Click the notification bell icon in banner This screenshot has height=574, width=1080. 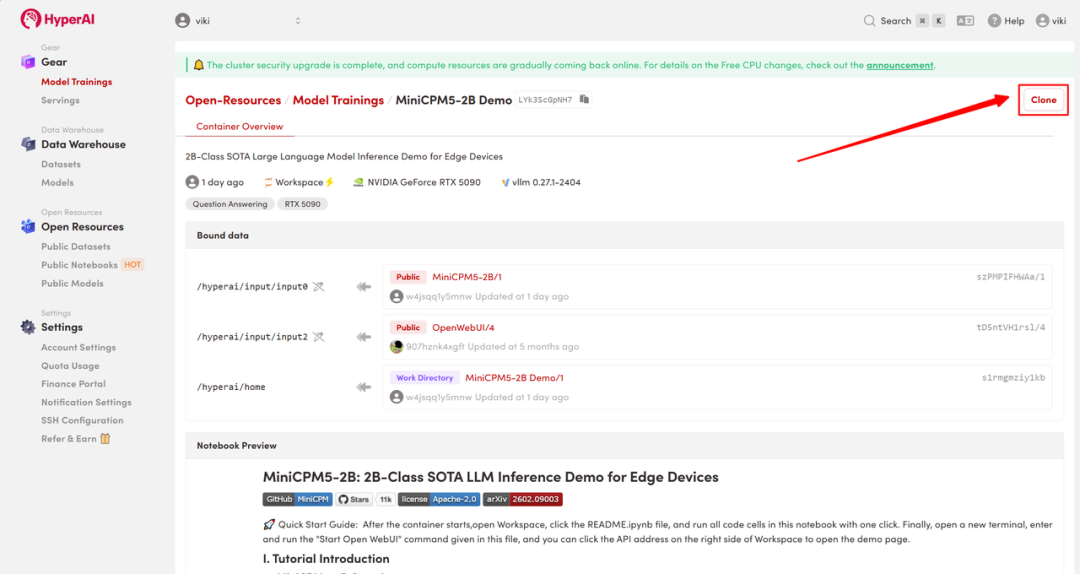click(198, 65)
